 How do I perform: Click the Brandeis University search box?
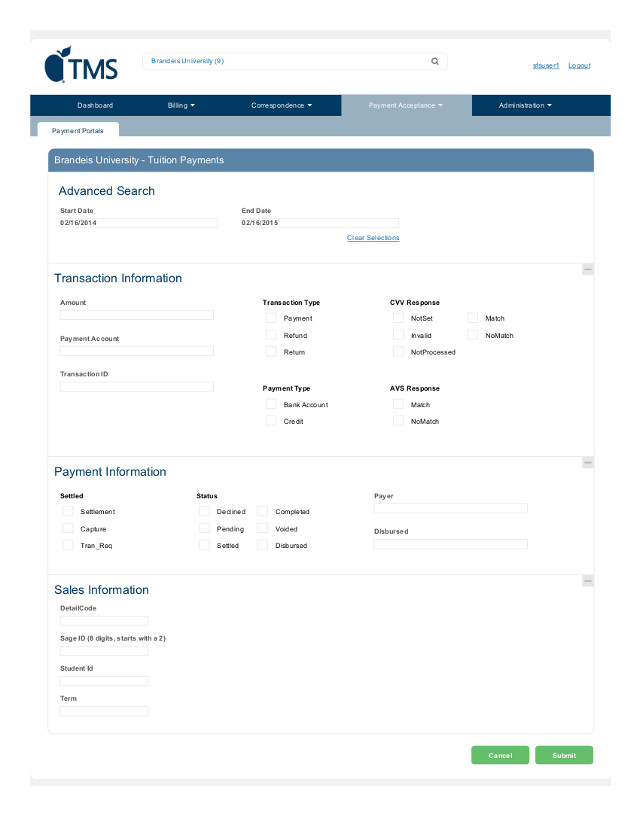point(295,61)
